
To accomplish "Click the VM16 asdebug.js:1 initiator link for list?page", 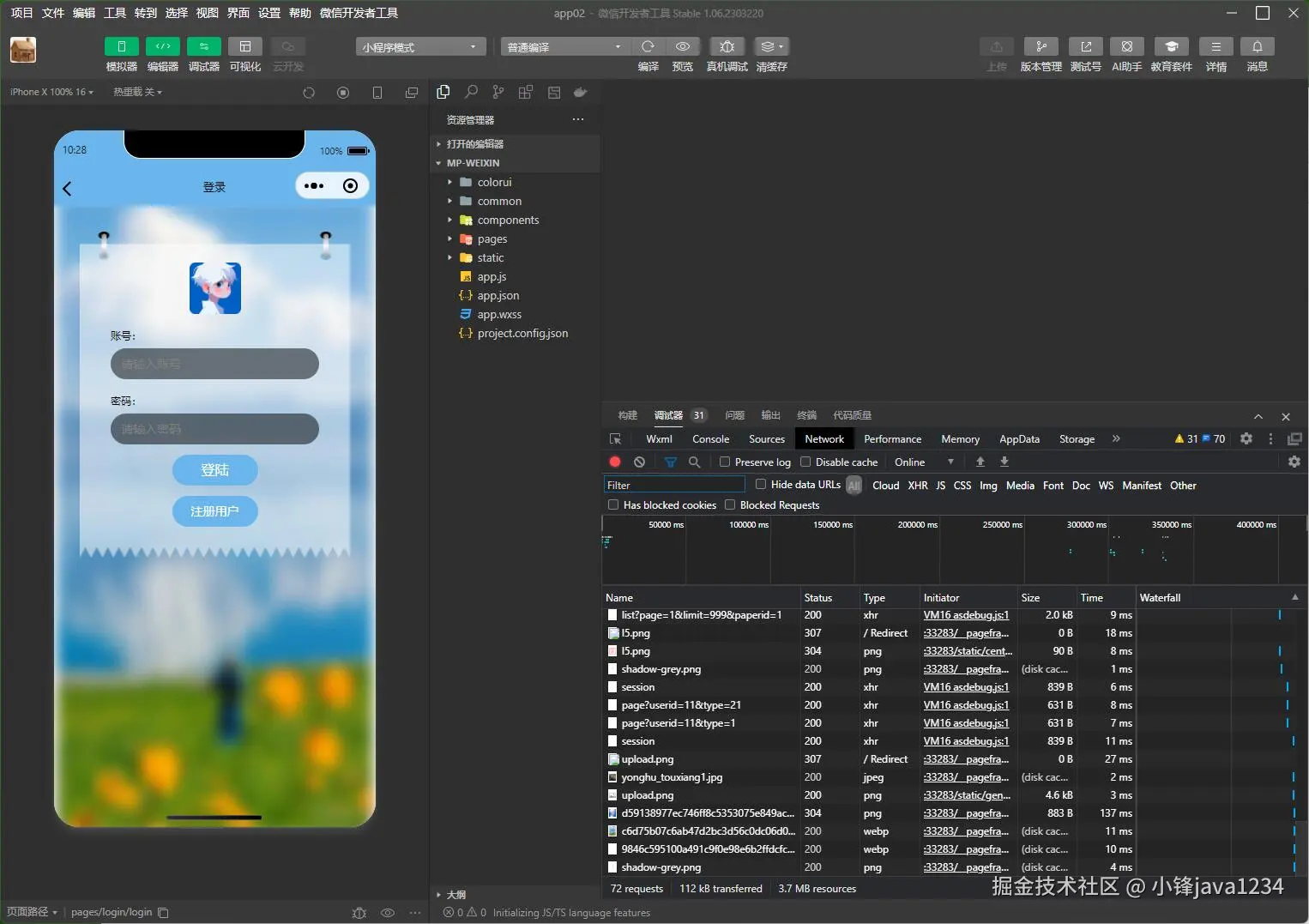I will (x=966, y=615).
